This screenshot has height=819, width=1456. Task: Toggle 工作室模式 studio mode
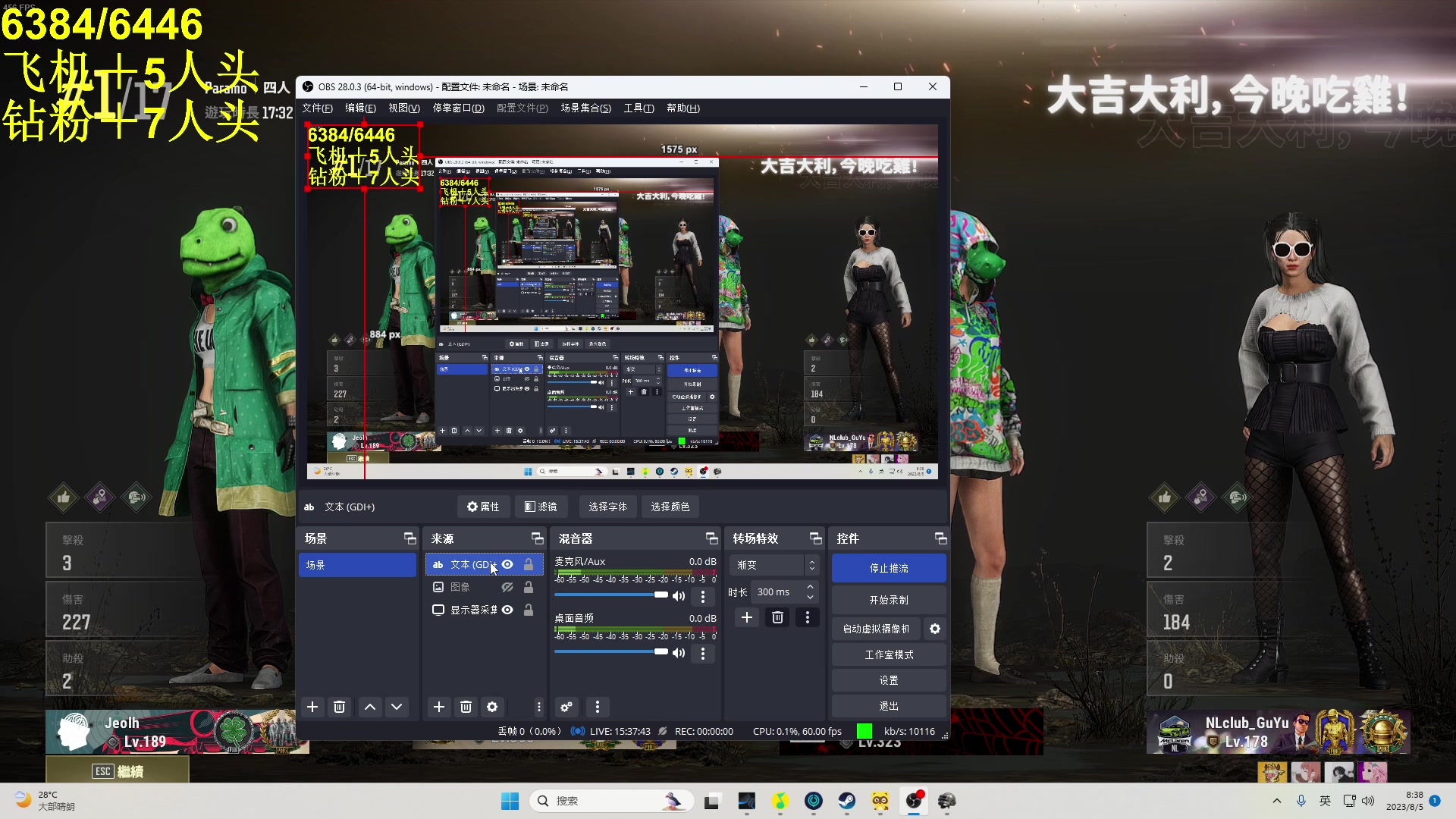[889, 654]
